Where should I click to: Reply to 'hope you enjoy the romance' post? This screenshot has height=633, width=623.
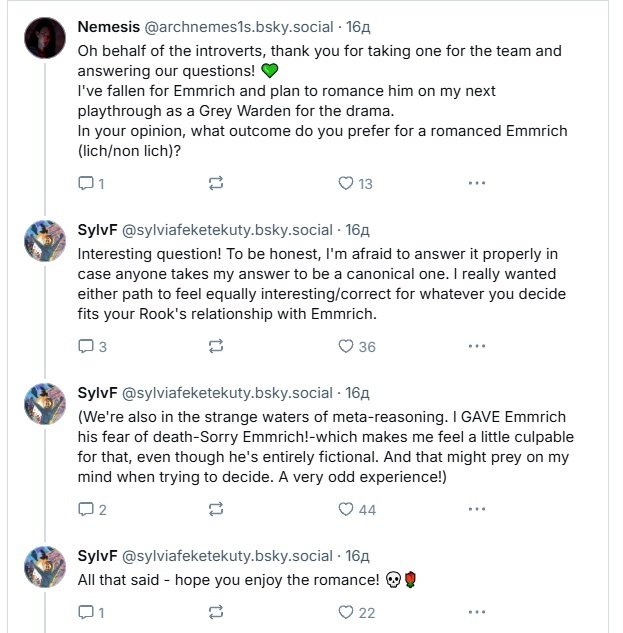tap(86, 612)
